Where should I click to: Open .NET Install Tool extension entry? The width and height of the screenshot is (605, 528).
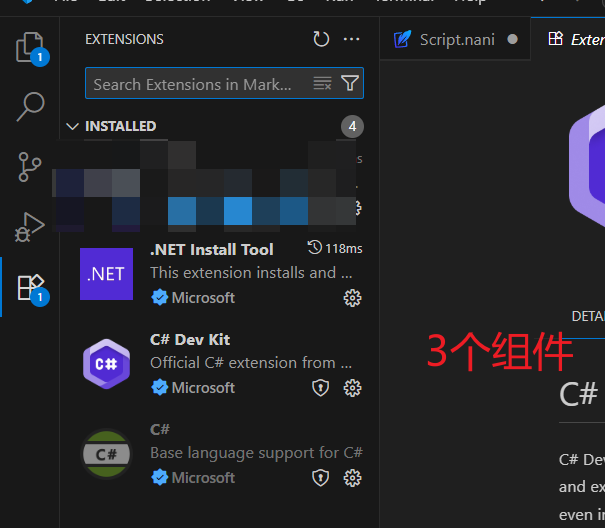point(220,274)
